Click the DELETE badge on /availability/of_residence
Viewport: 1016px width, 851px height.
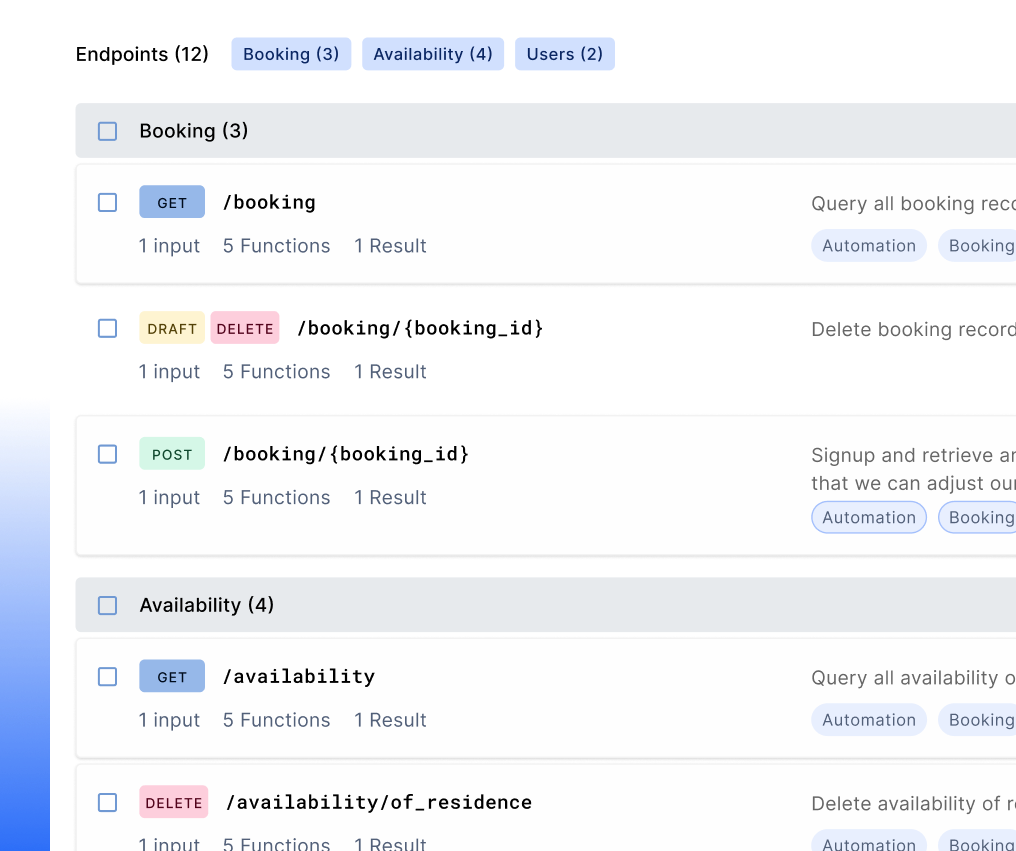click(173, 802)
